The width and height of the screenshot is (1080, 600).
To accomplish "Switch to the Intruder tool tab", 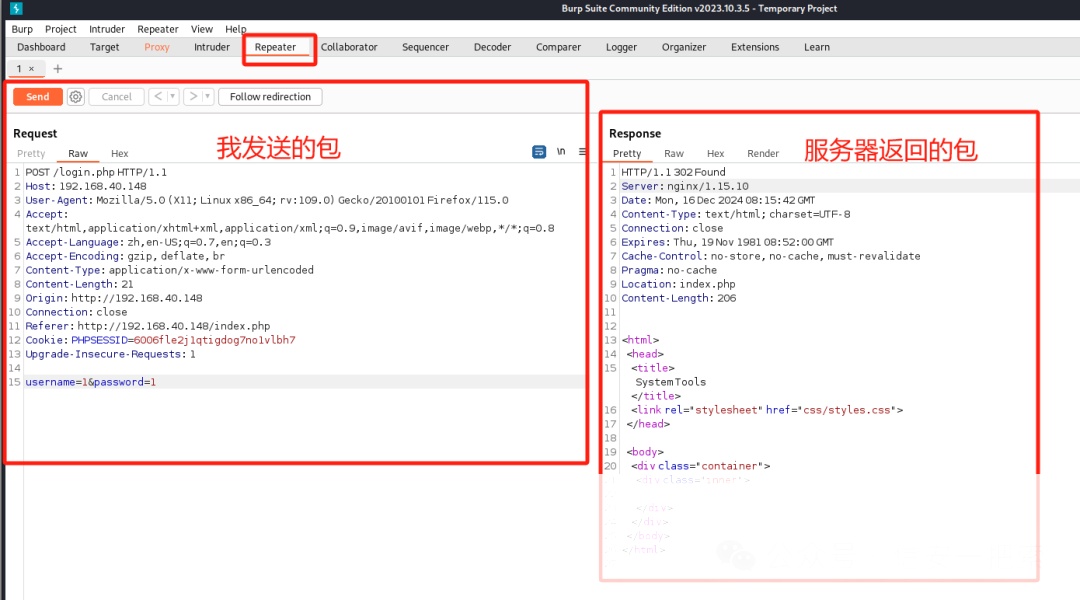I will click(x=212, y=47).
